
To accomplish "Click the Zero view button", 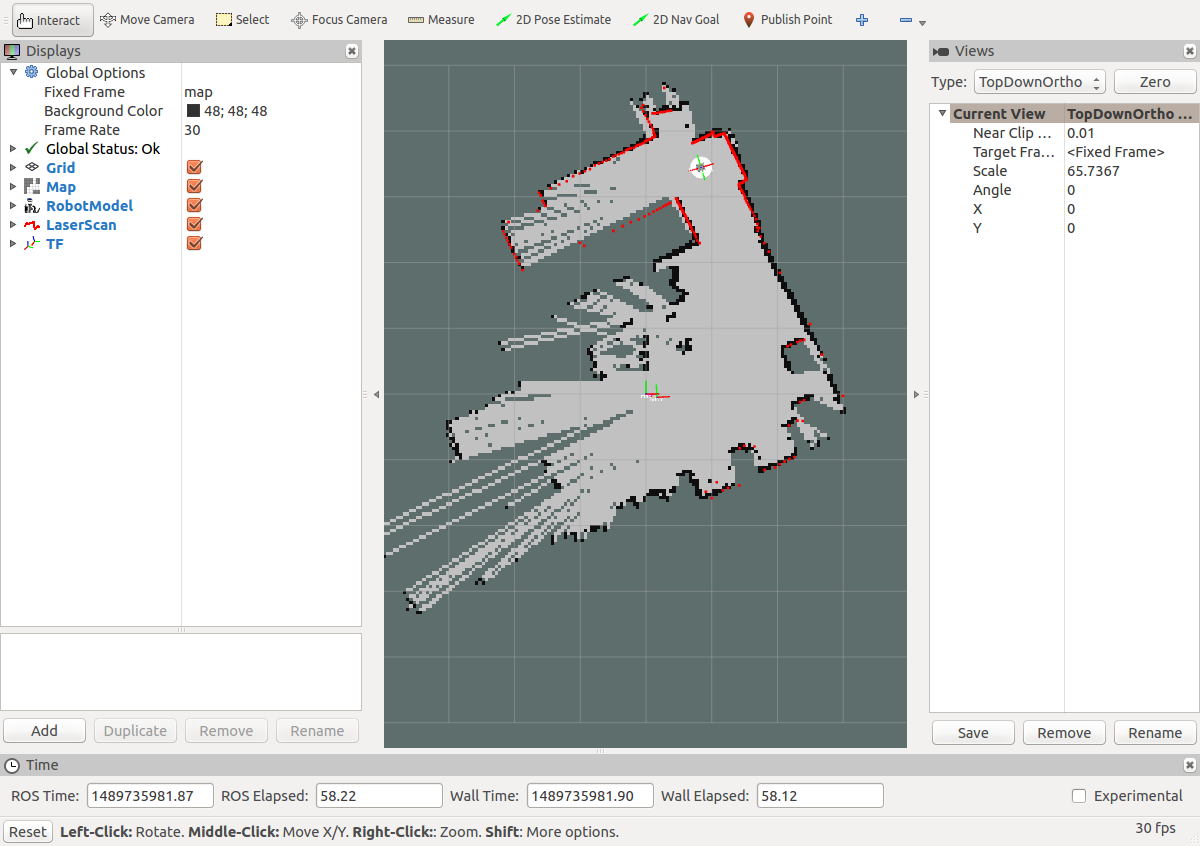I will point(1155,82).
